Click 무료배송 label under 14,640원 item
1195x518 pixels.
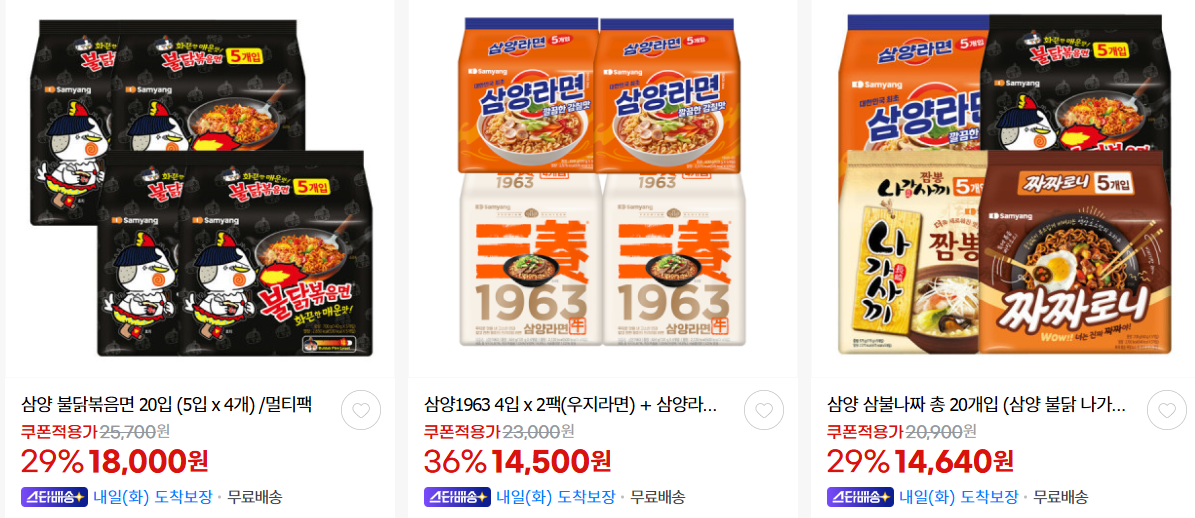coord(1060,497)
